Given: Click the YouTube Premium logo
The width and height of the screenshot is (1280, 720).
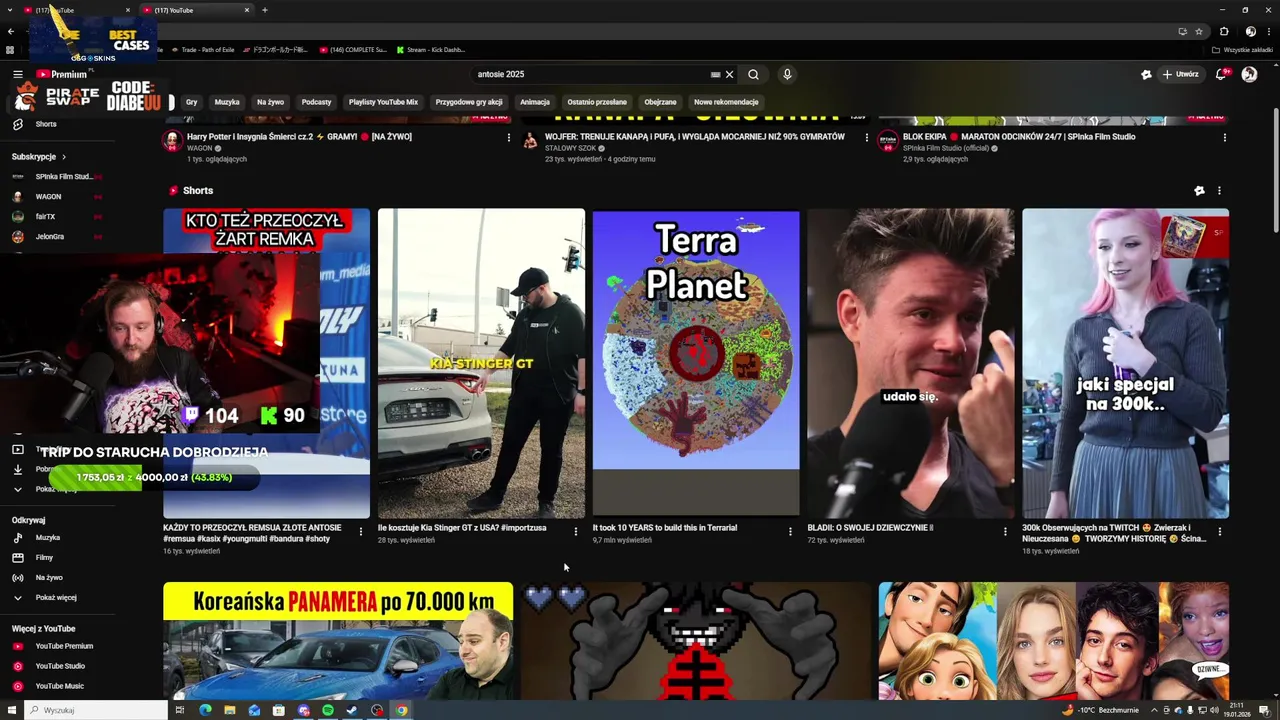Looking at the screenshot, I should click(62, 74).
